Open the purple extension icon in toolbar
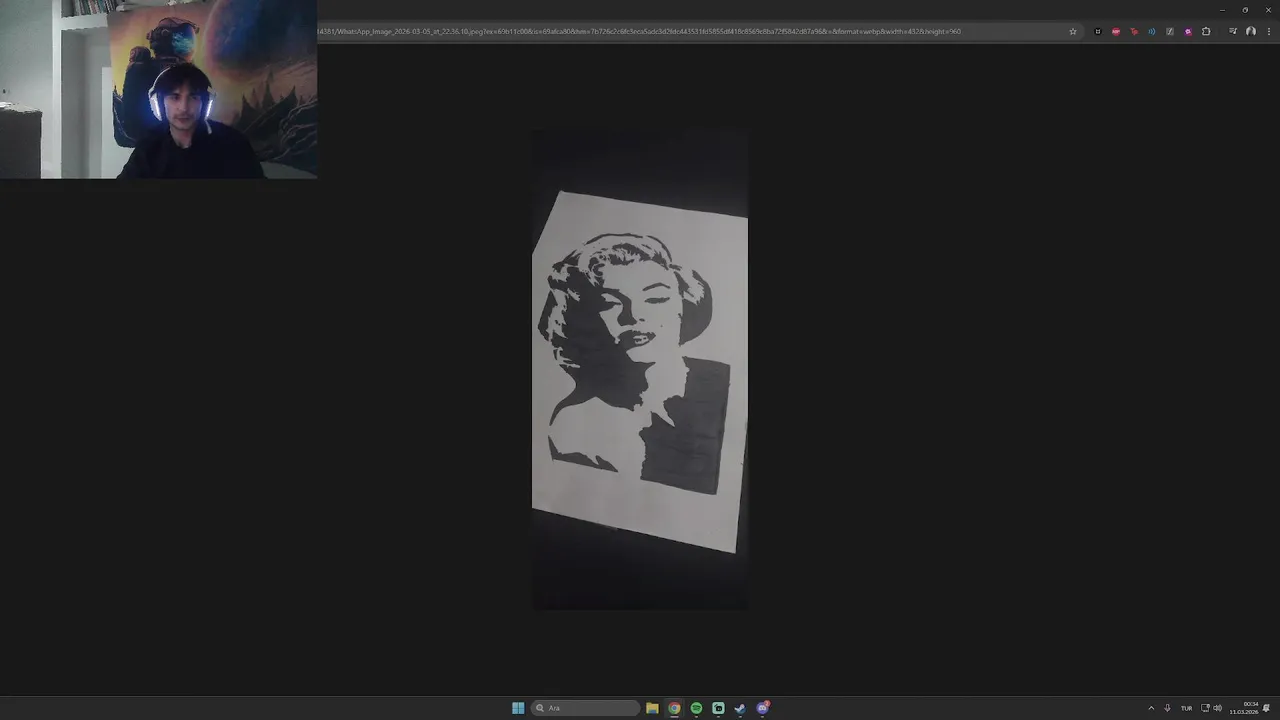Viewport: 1280px width, 720px height. point(1188,31)
